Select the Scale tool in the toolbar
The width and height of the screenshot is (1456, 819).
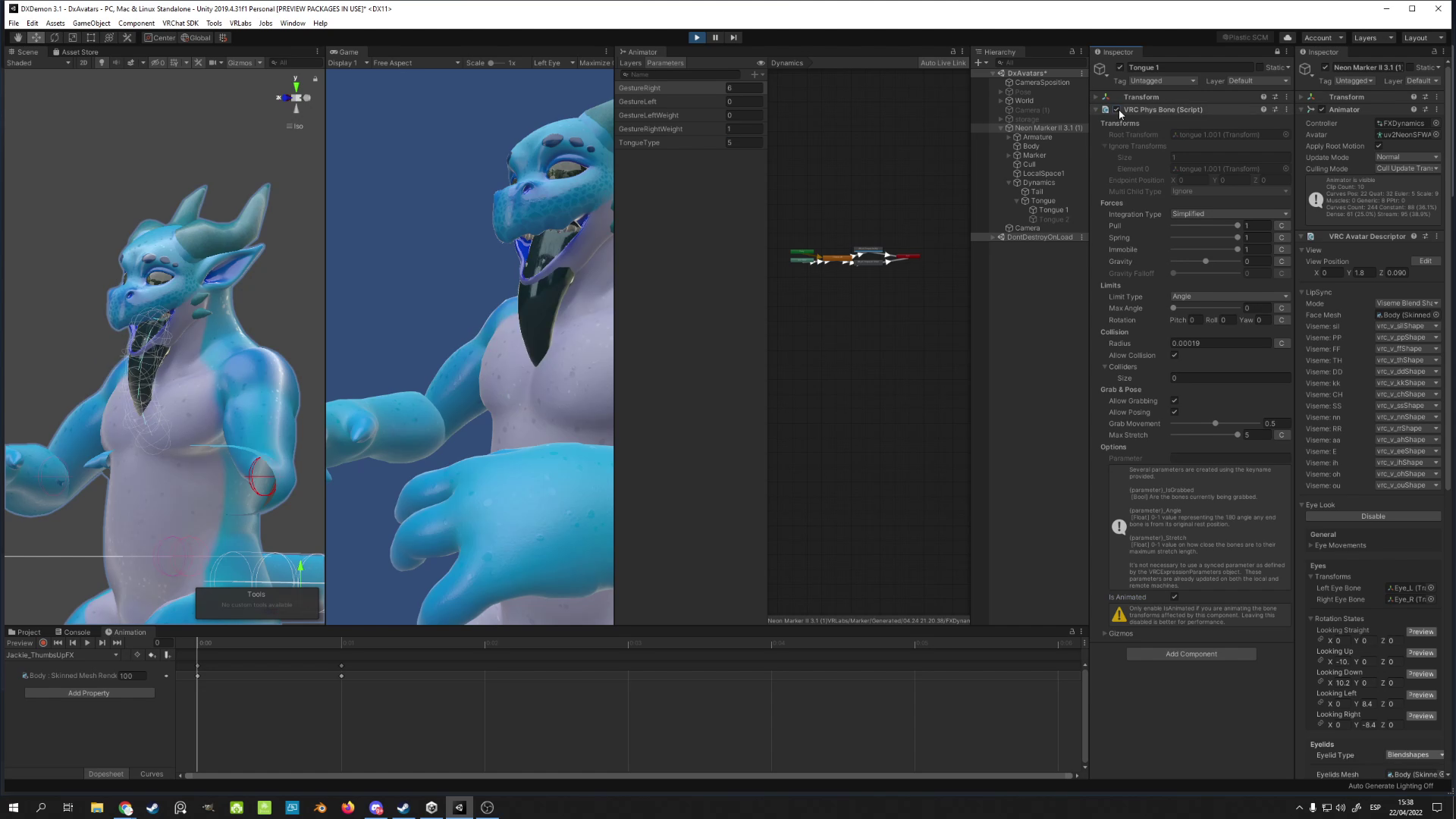(x=72, y=37)
